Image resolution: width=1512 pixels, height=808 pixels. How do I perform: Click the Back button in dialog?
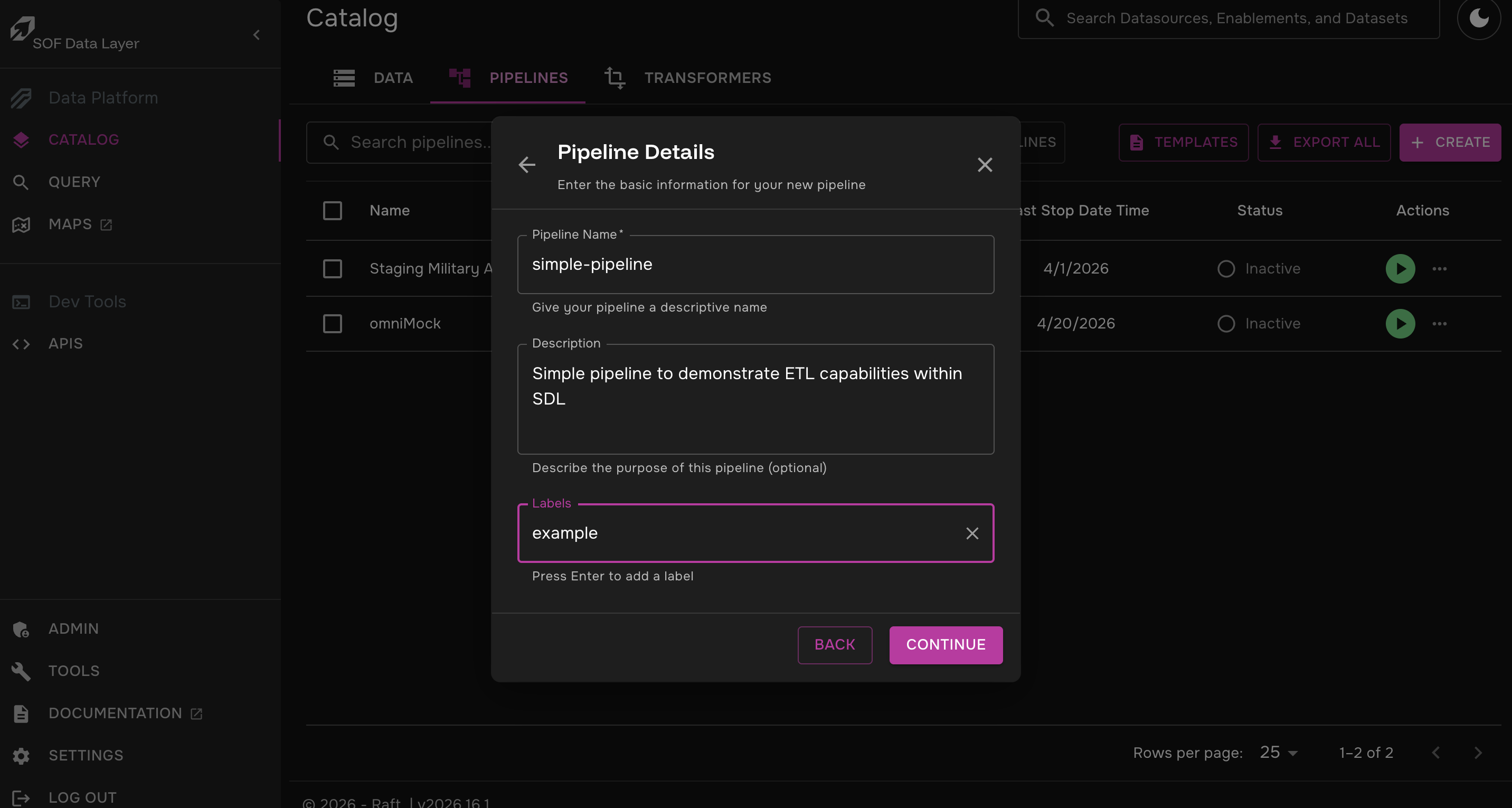[x=835, y=645]
